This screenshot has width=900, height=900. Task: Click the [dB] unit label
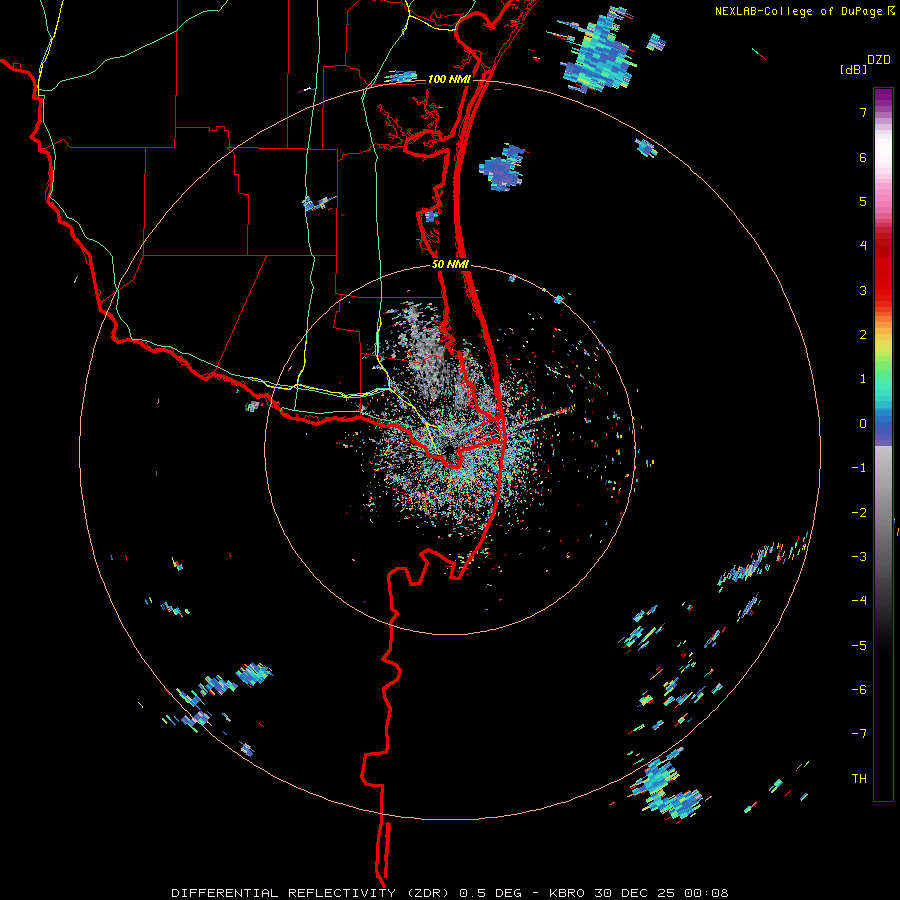coord(853,69)
